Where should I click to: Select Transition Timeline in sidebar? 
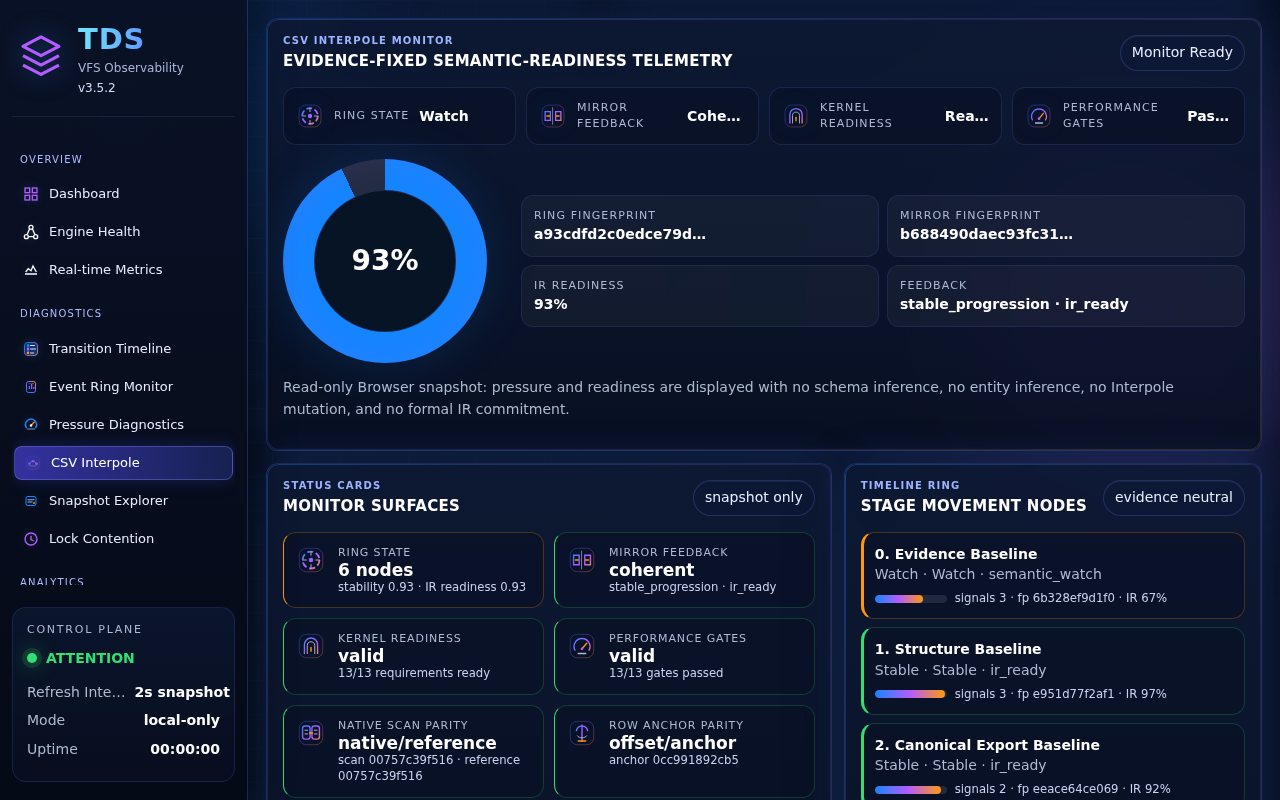point(123,349)
